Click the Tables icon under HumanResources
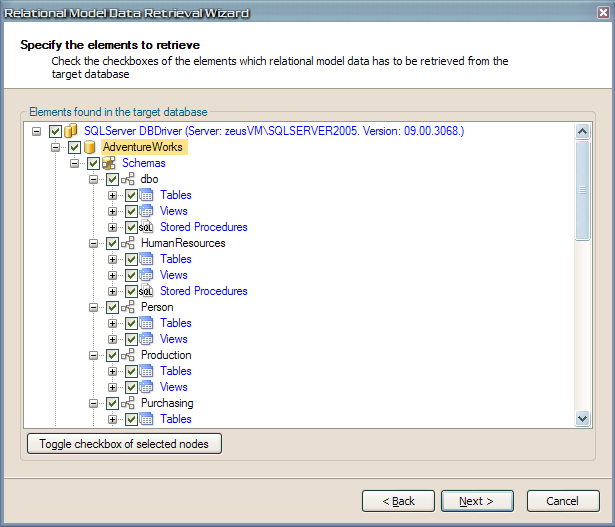The image size is (615, 527). point(147,259)
